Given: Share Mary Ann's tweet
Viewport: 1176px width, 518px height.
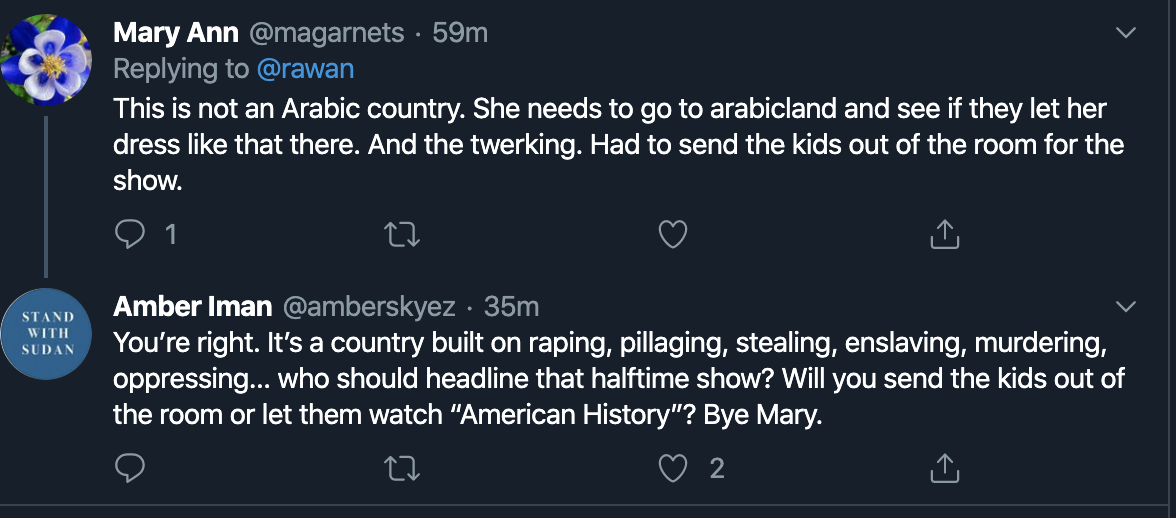Looking at the screenshot, I should pos(945,234).
